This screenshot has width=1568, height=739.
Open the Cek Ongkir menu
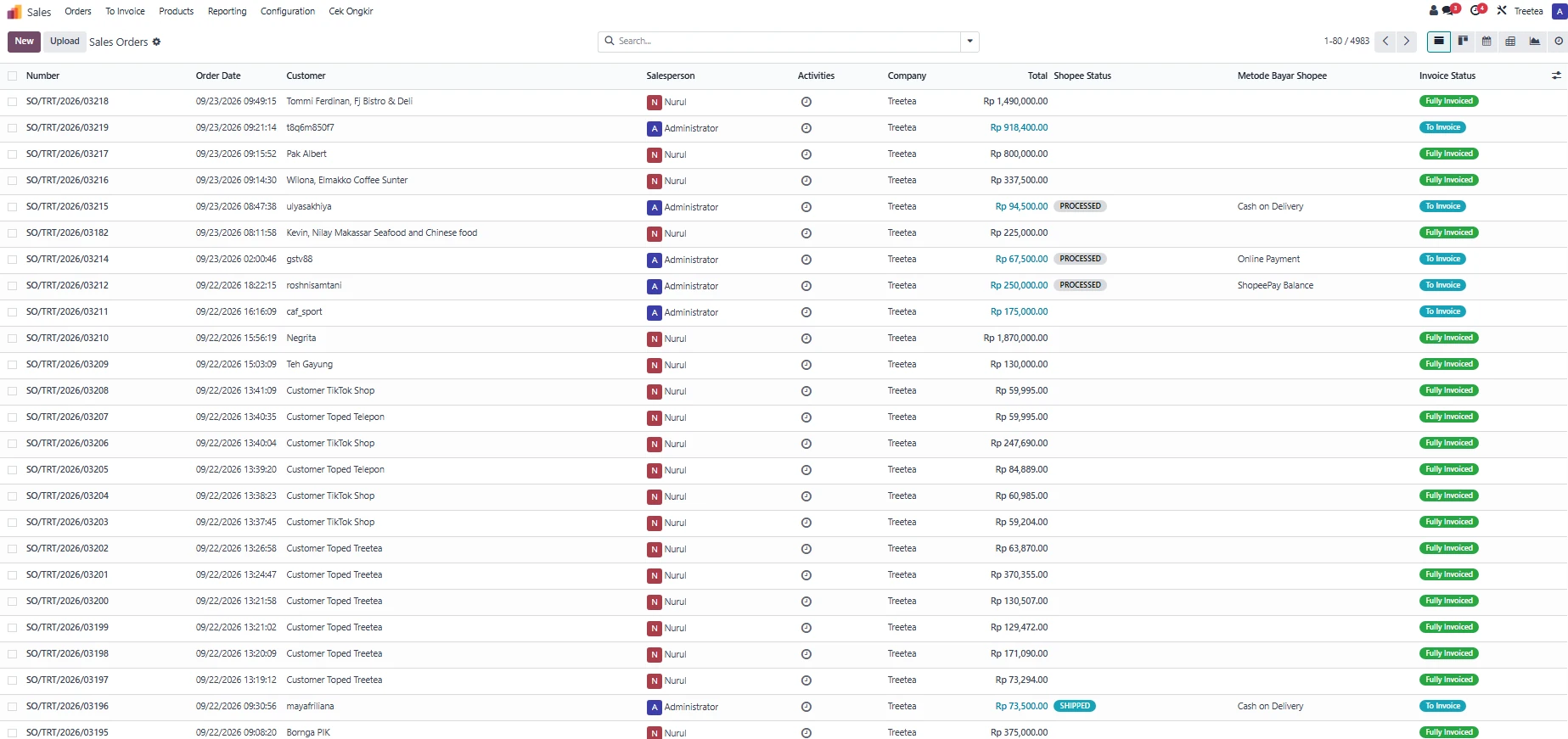tap(351, 11)
